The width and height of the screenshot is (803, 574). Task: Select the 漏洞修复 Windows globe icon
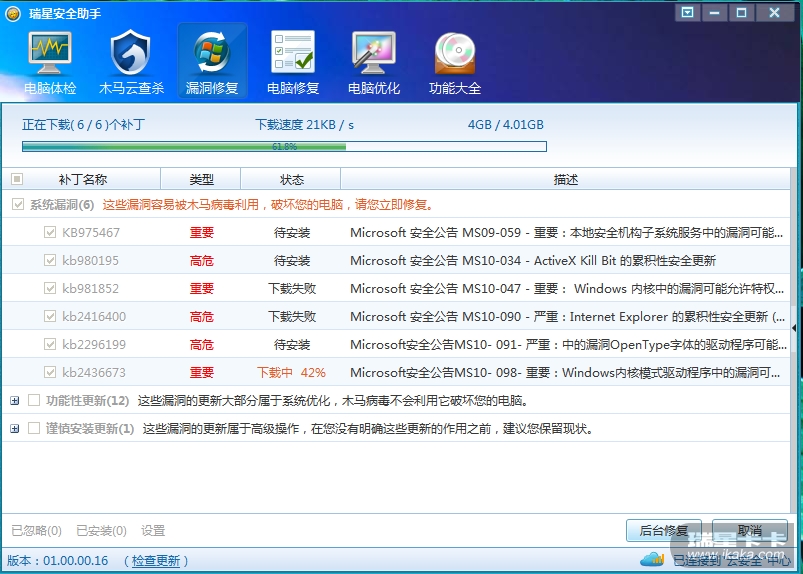(212, 52)
